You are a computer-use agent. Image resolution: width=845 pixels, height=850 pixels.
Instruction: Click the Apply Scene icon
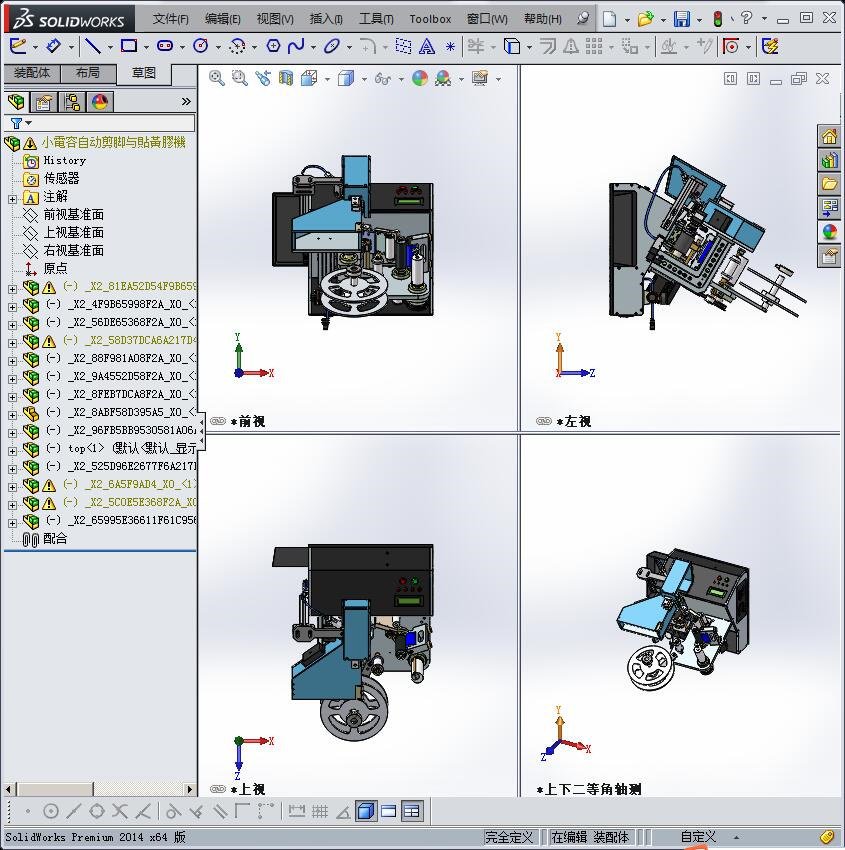pos(443,79)
